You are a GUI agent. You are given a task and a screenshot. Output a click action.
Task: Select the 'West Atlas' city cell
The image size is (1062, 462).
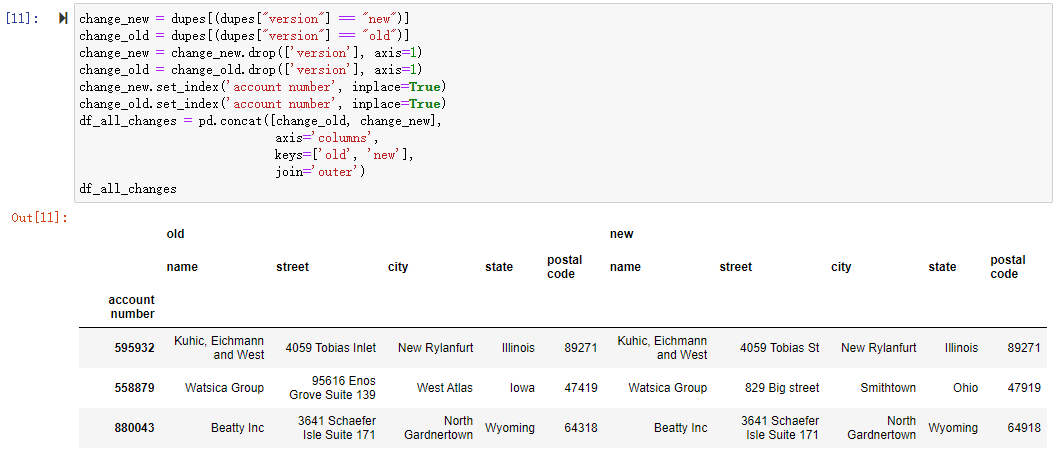(445, 388)
